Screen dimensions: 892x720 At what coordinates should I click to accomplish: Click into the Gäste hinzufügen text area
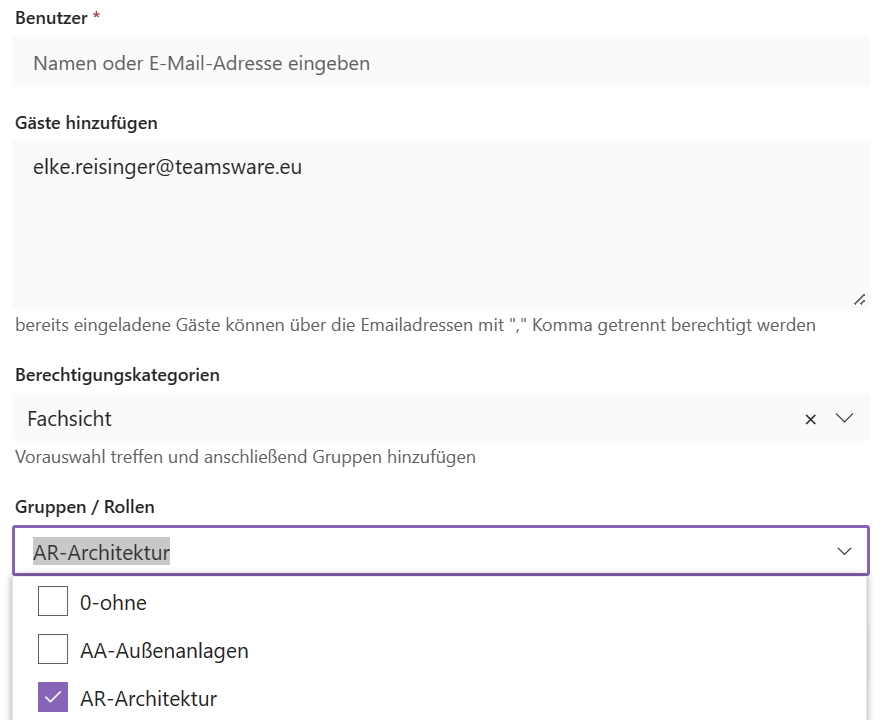(441, 225)
